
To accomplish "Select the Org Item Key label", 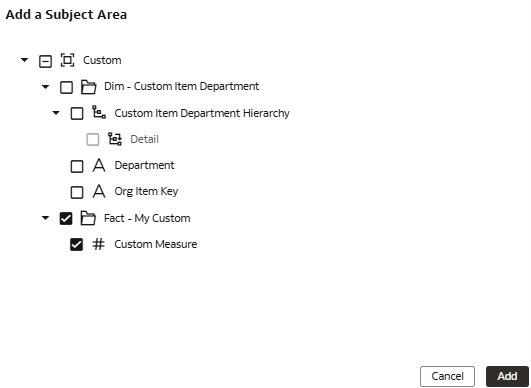I will [x=146, y=192].
